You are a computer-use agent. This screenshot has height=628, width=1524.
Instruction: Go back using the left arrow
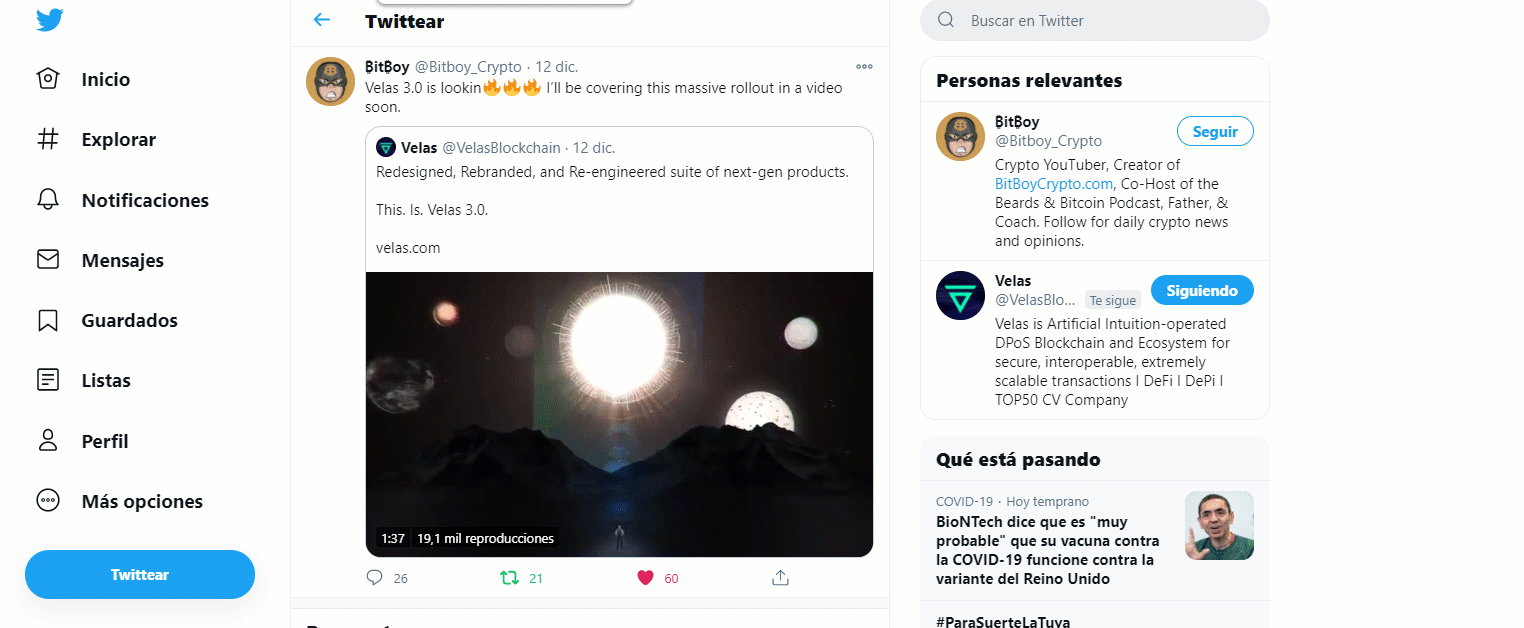tap(322, 20)
